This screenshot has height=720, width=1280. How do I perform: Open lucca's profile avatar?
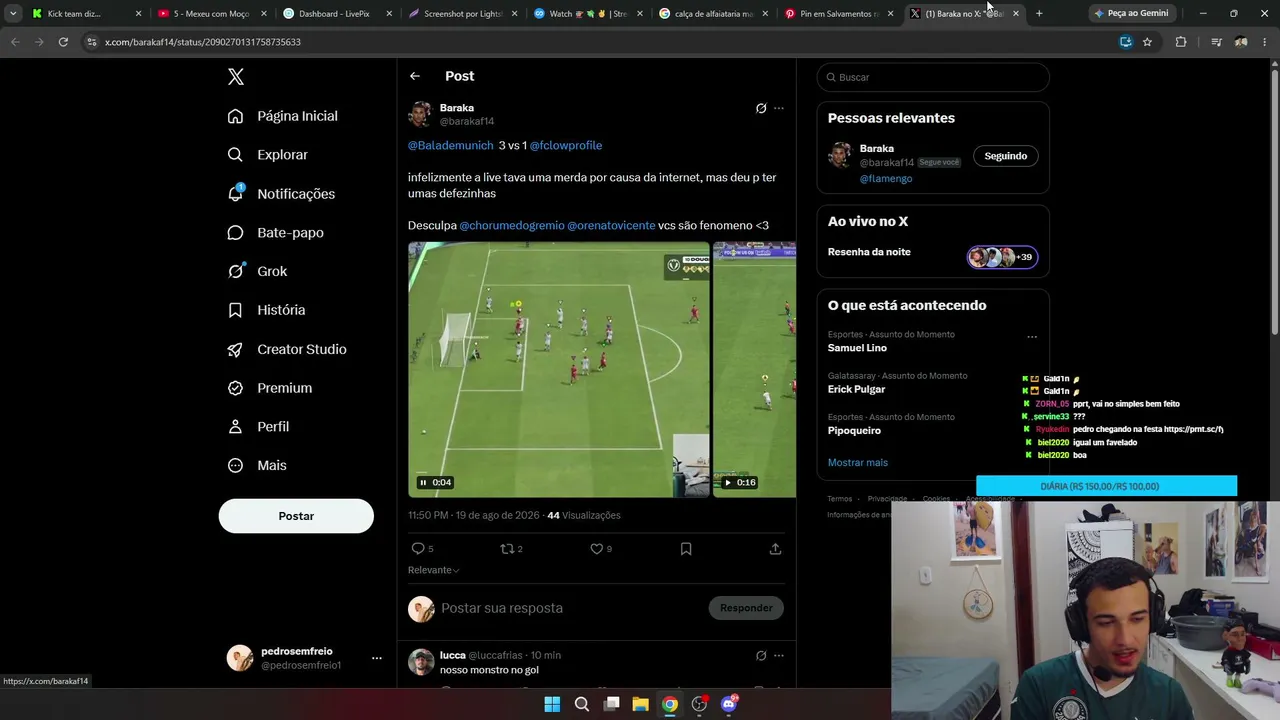coord(421,662)
